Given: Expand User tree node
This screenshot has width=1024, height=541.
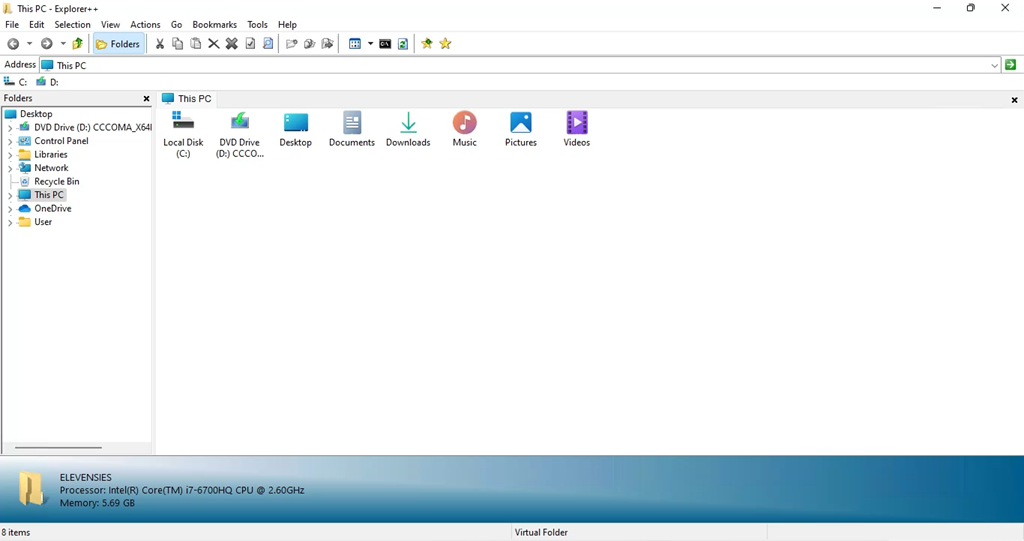Looking at the screenshot, I should 10,223.
